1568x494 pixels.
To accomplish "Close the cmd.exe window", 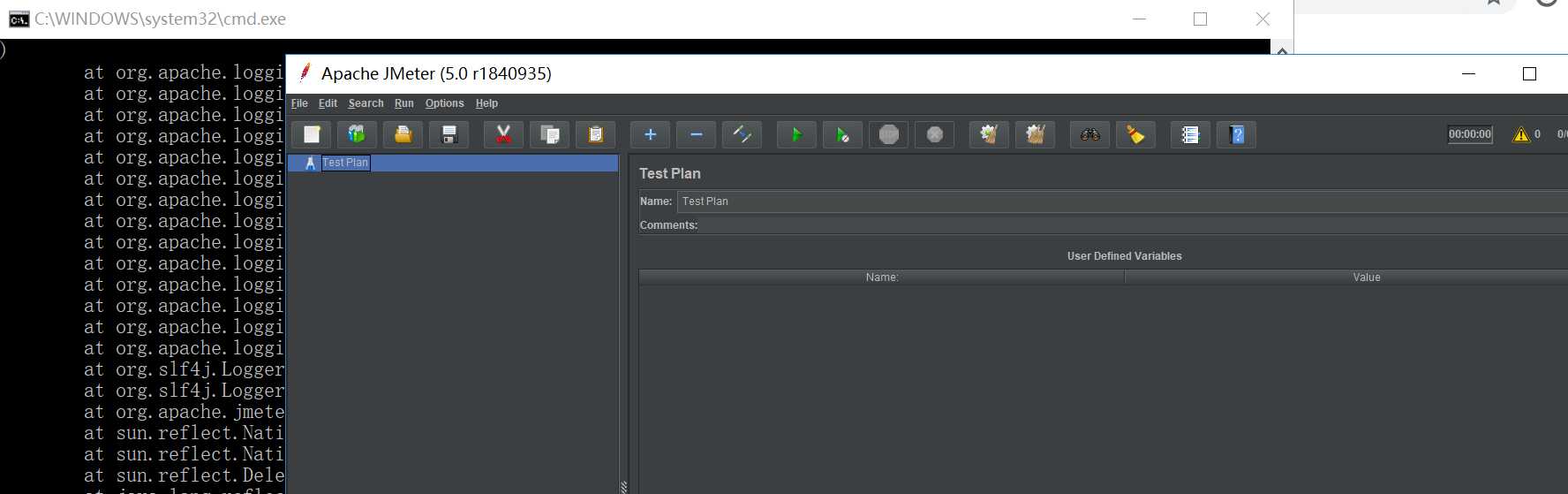I will [1263, 19].
